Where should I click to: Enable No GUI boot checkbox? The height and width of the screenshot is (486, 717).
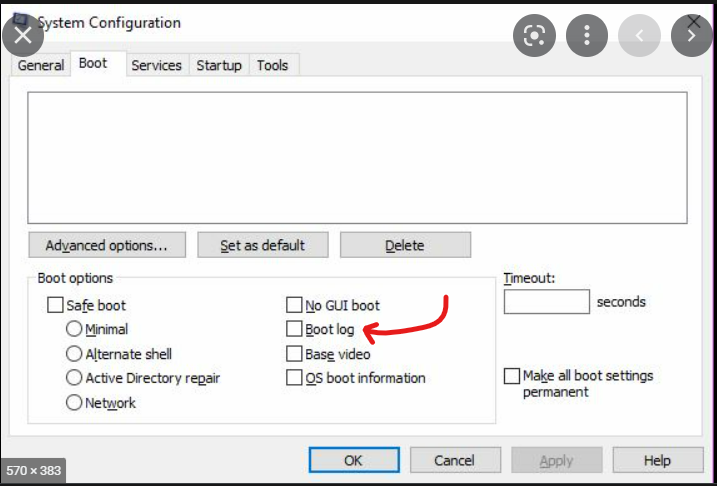[294, 305]
